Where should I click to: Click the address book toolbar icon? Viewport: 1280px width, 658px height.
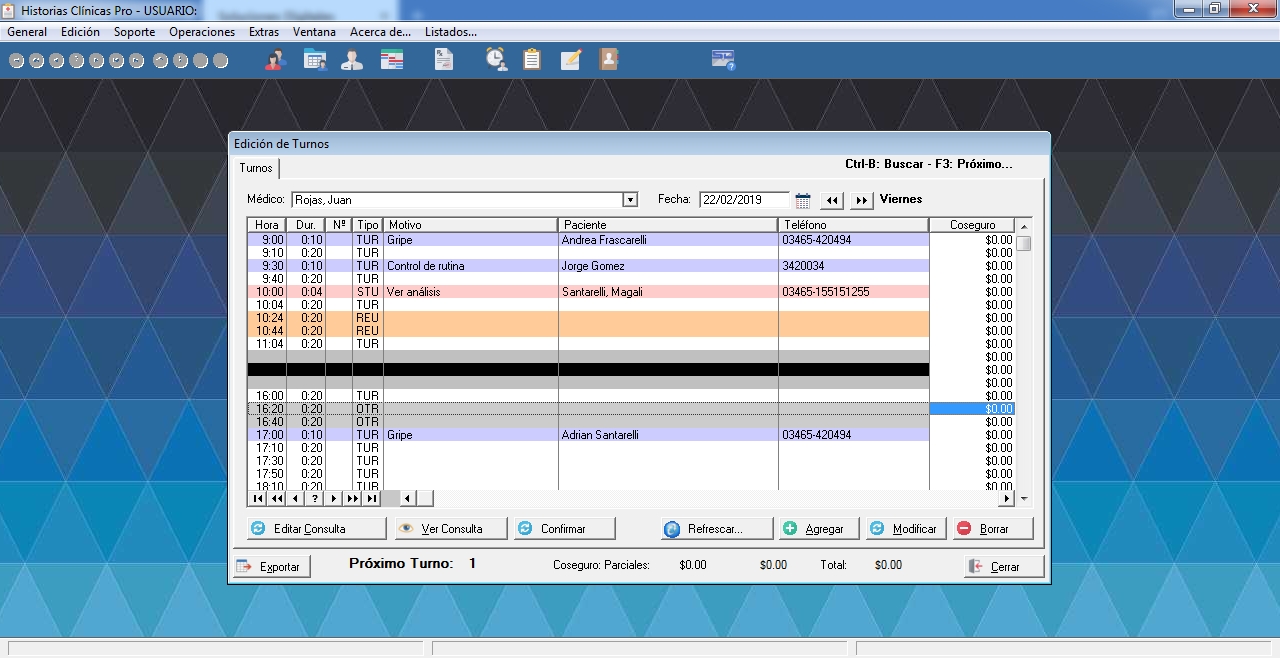[608, 60]
